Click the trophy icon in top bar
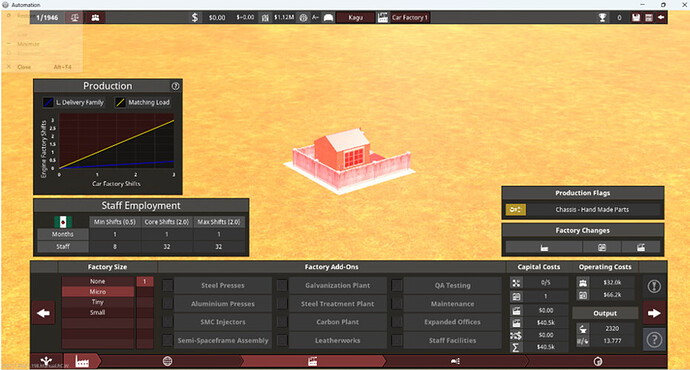 [x=602, y=18]
